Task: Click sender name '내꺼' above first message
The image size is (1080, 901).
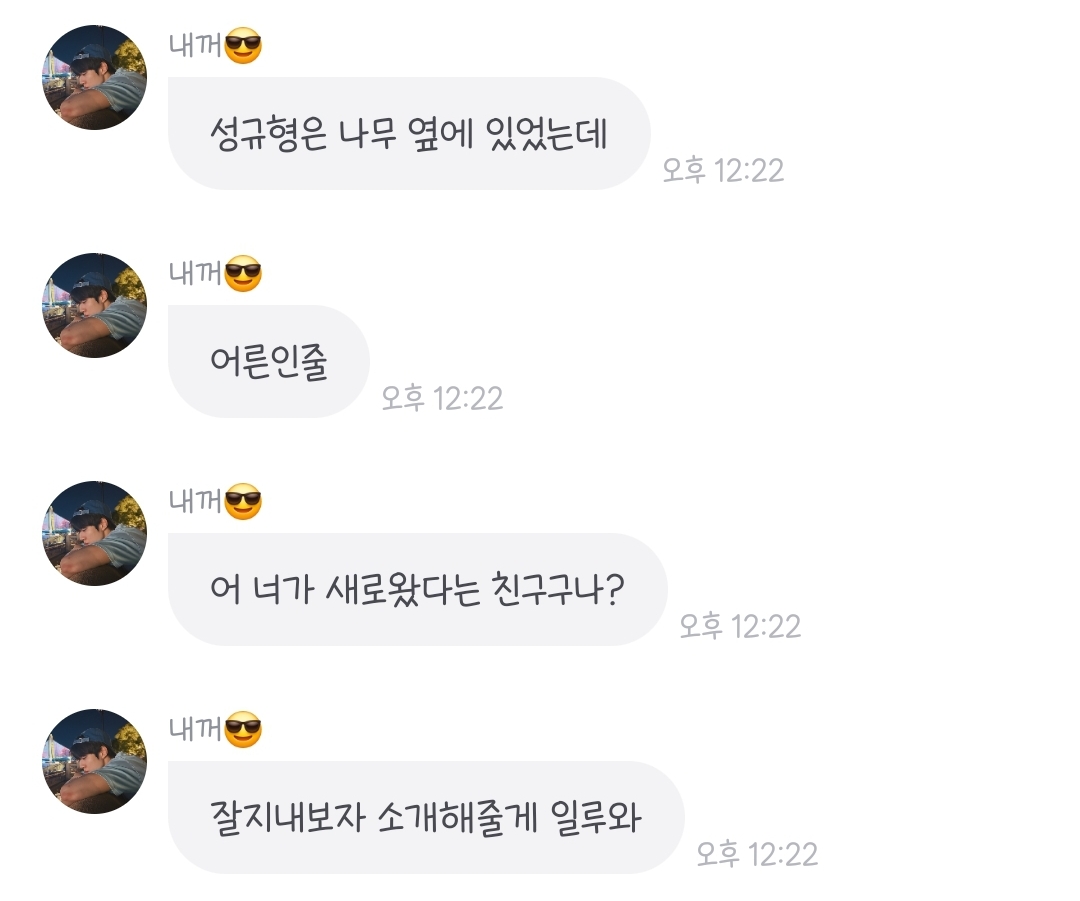Action: tap(196, 46)
